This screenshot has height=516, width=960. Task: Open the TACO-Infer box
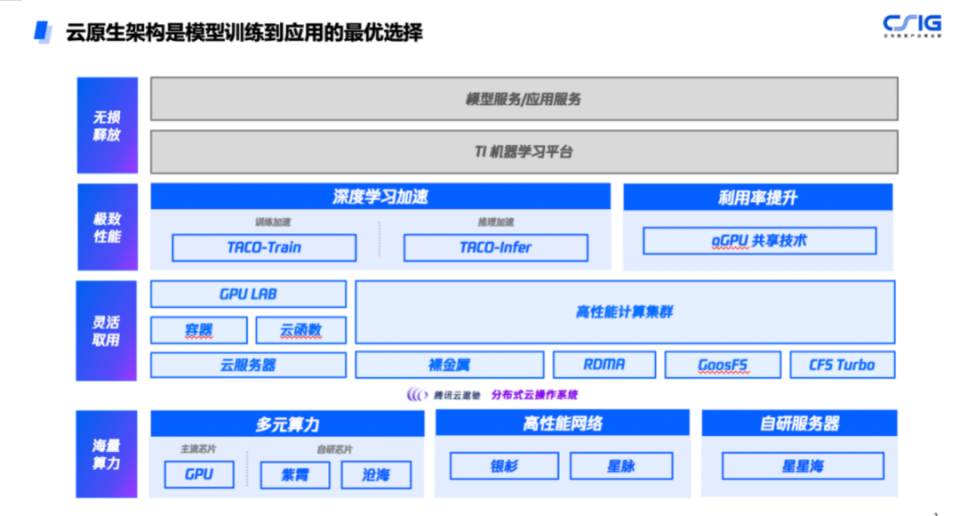point(495,247)
